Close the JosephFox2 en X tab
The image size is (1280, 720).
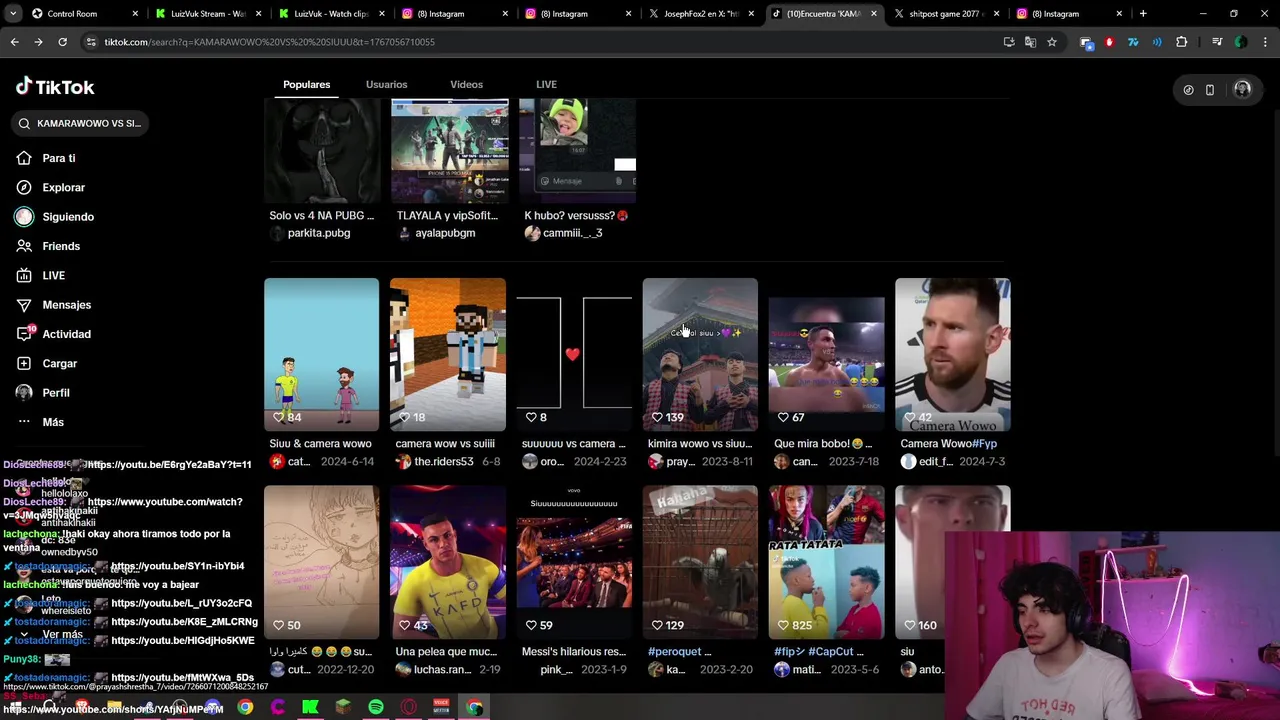751,14
